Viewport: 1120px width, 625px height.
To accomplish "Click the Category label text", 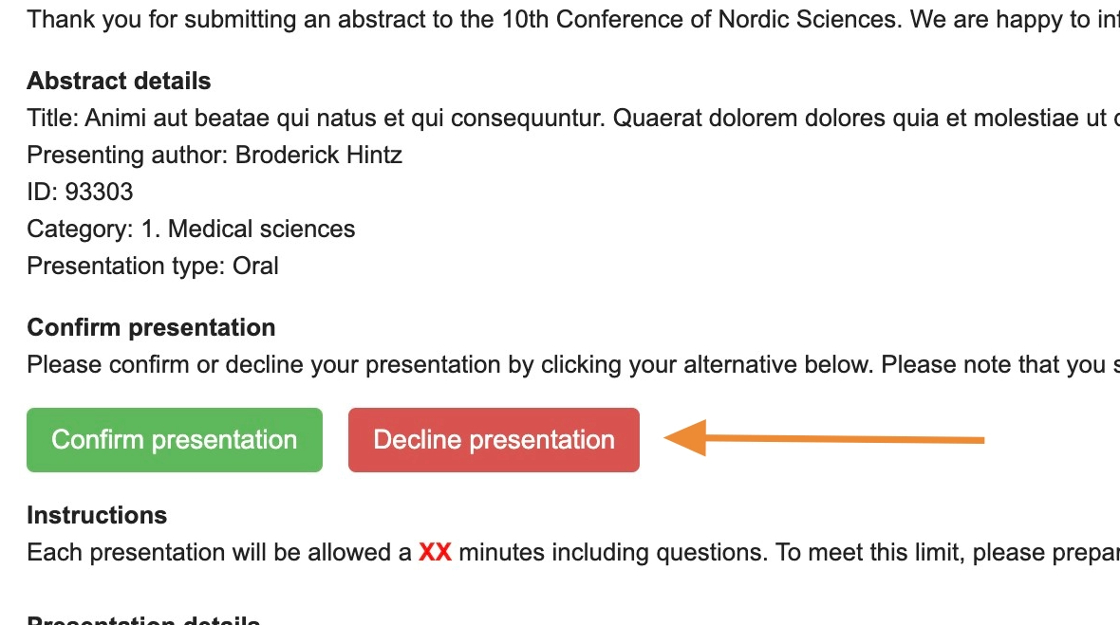I will tap(79, 229).
